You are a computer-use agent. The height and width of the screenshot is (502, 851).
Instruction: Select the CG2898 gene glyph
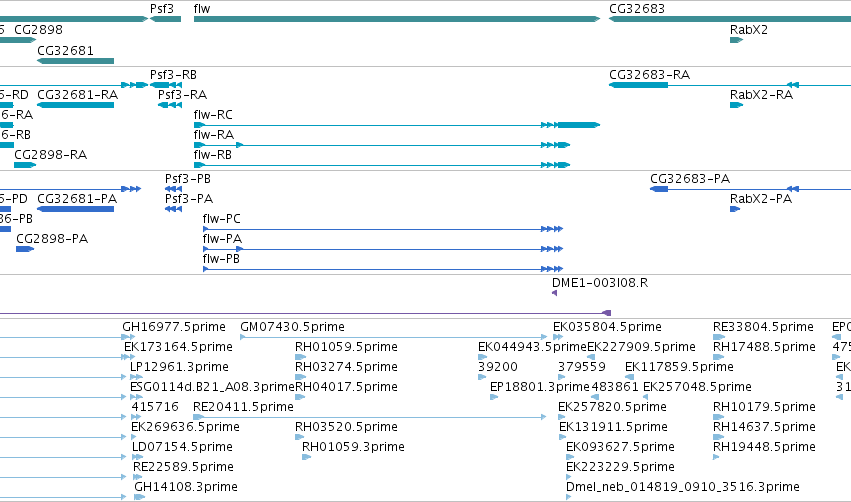click(x=18, y=40)
